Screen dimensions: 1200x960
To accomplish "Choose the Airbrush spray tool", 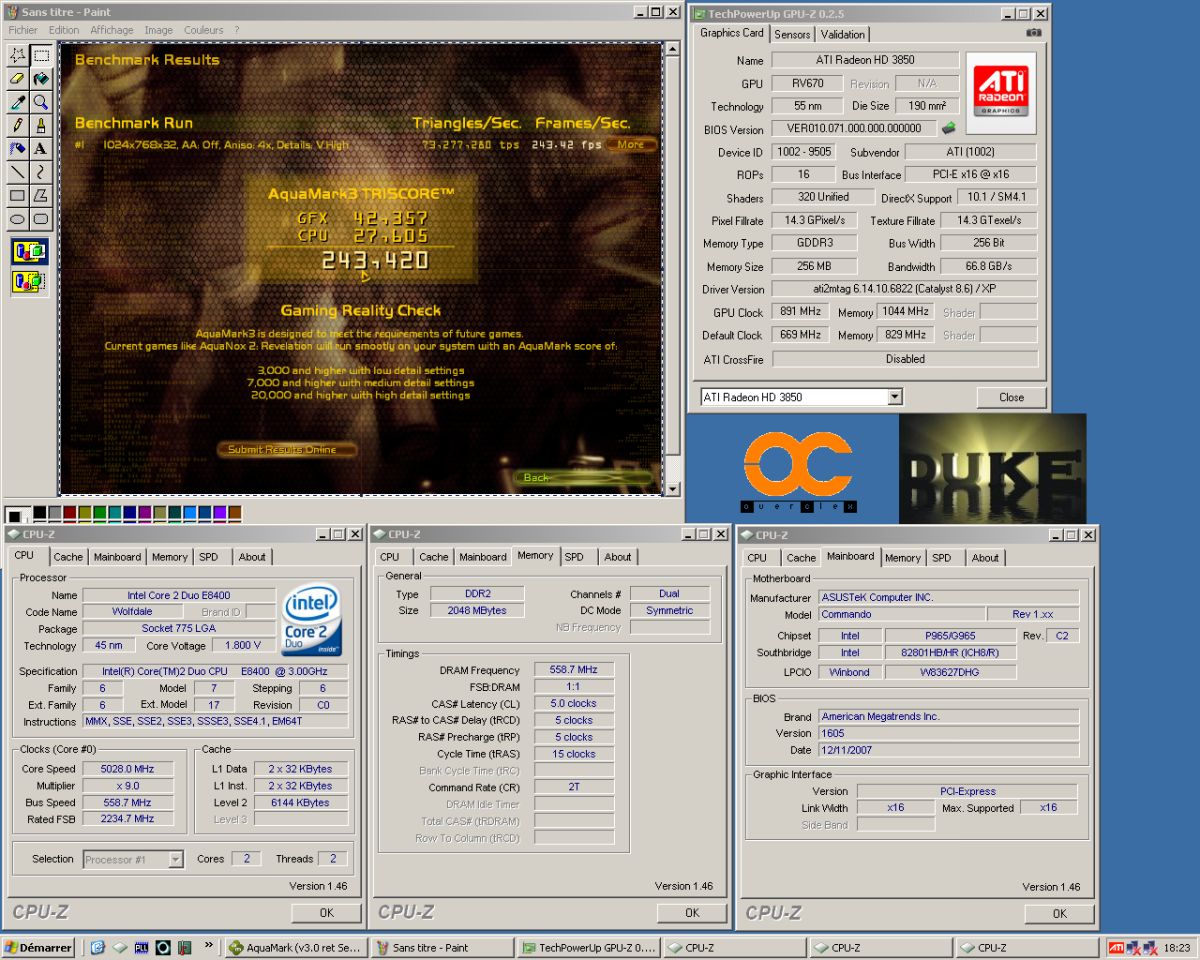I will 18,148.
